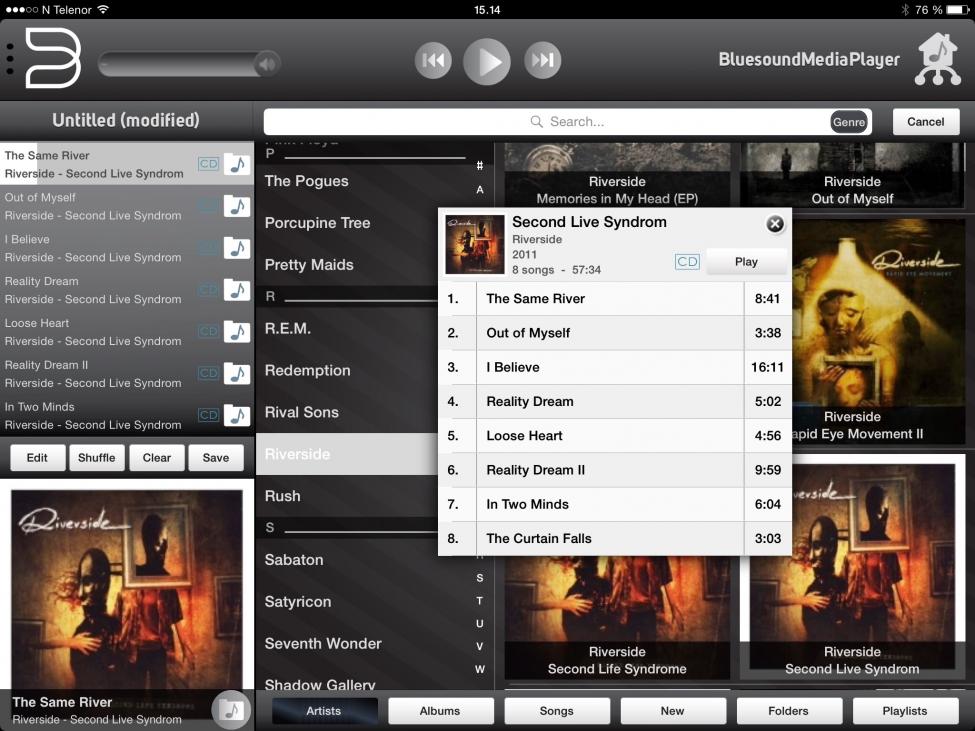Viewport: 975px width, 731px height.
Task: Click the music note icon for The Same River
Action: [237, 164]
